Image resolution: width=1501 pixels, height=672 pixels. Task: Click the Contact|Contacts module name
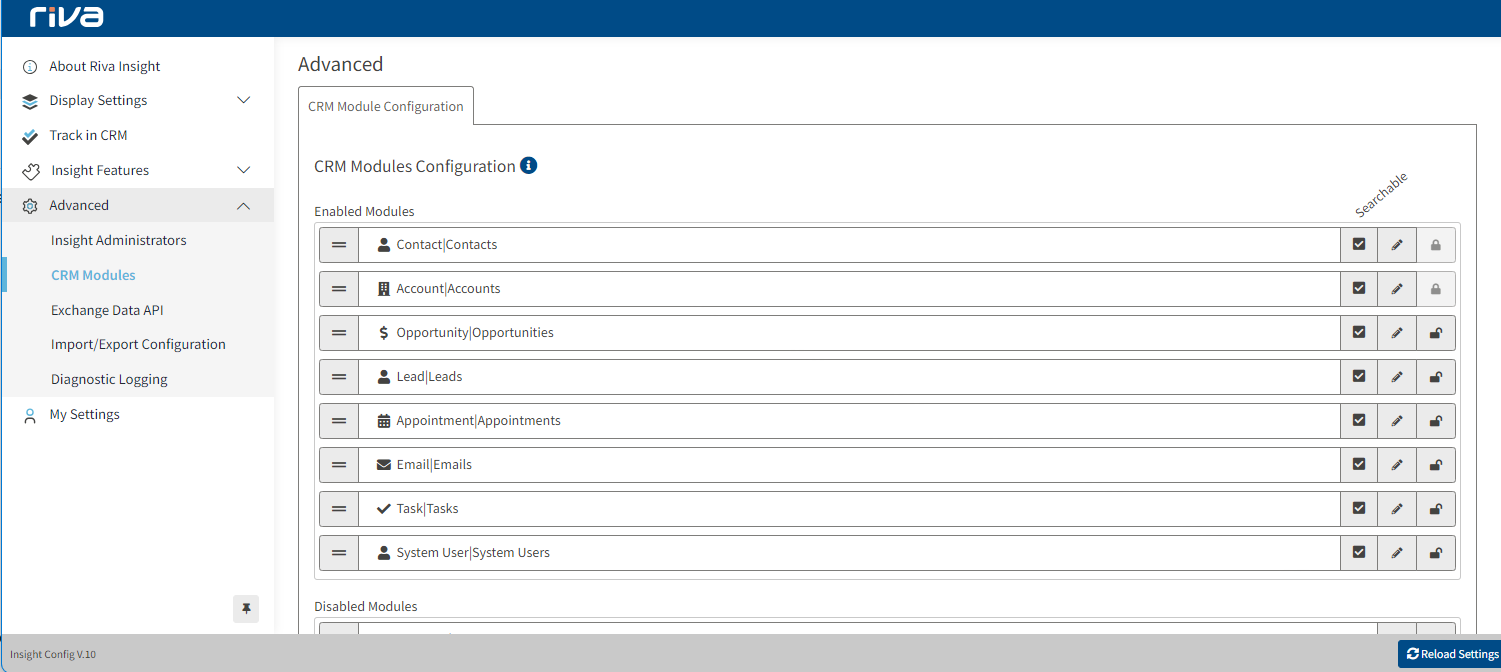[x=447, y=245]
